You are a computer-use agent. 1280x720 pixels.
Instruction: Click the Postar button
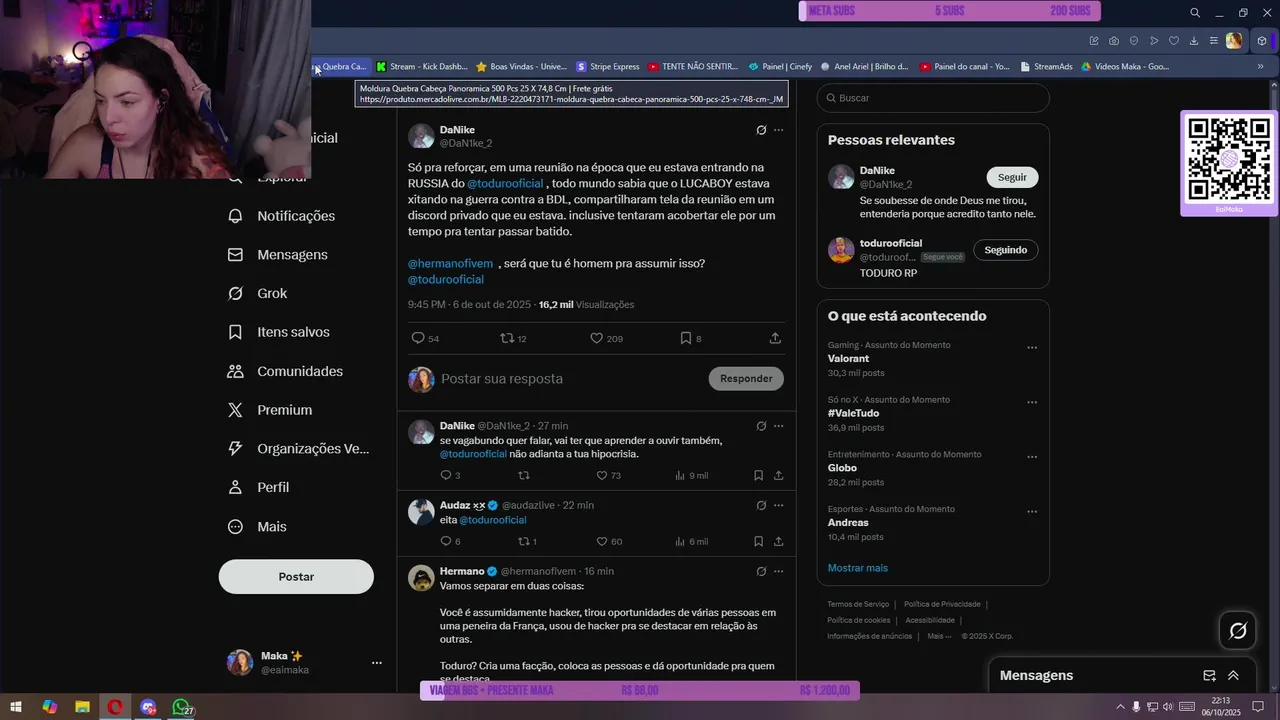[x=296, y=577]
